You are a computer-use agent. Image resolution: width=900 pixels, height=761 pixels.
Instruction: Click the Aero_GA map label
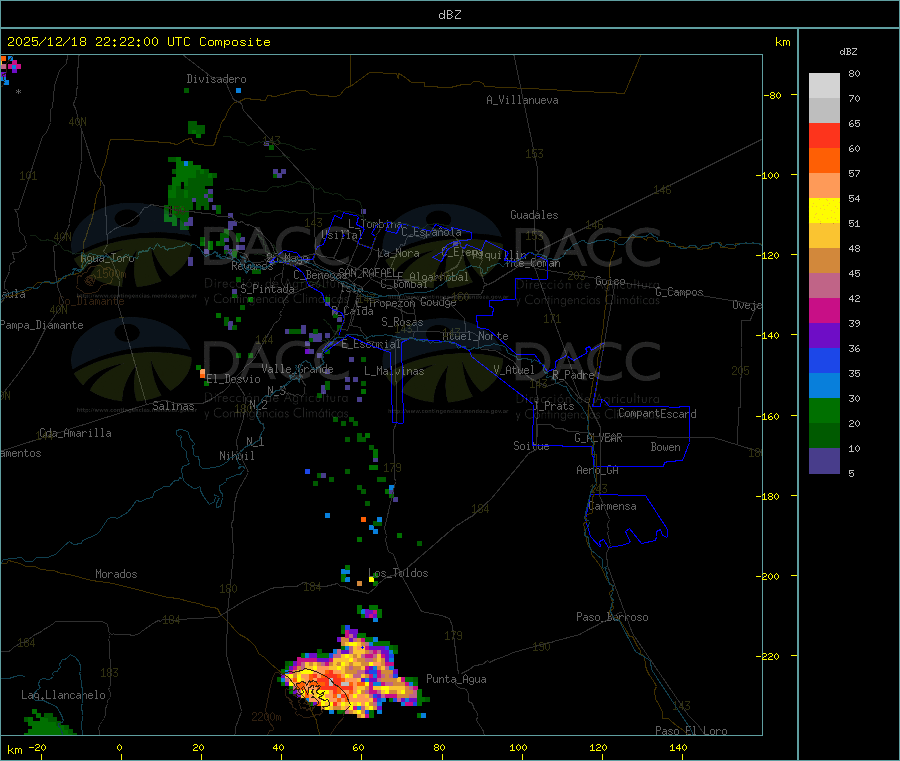pyautogui.click(x=598, y=470)
